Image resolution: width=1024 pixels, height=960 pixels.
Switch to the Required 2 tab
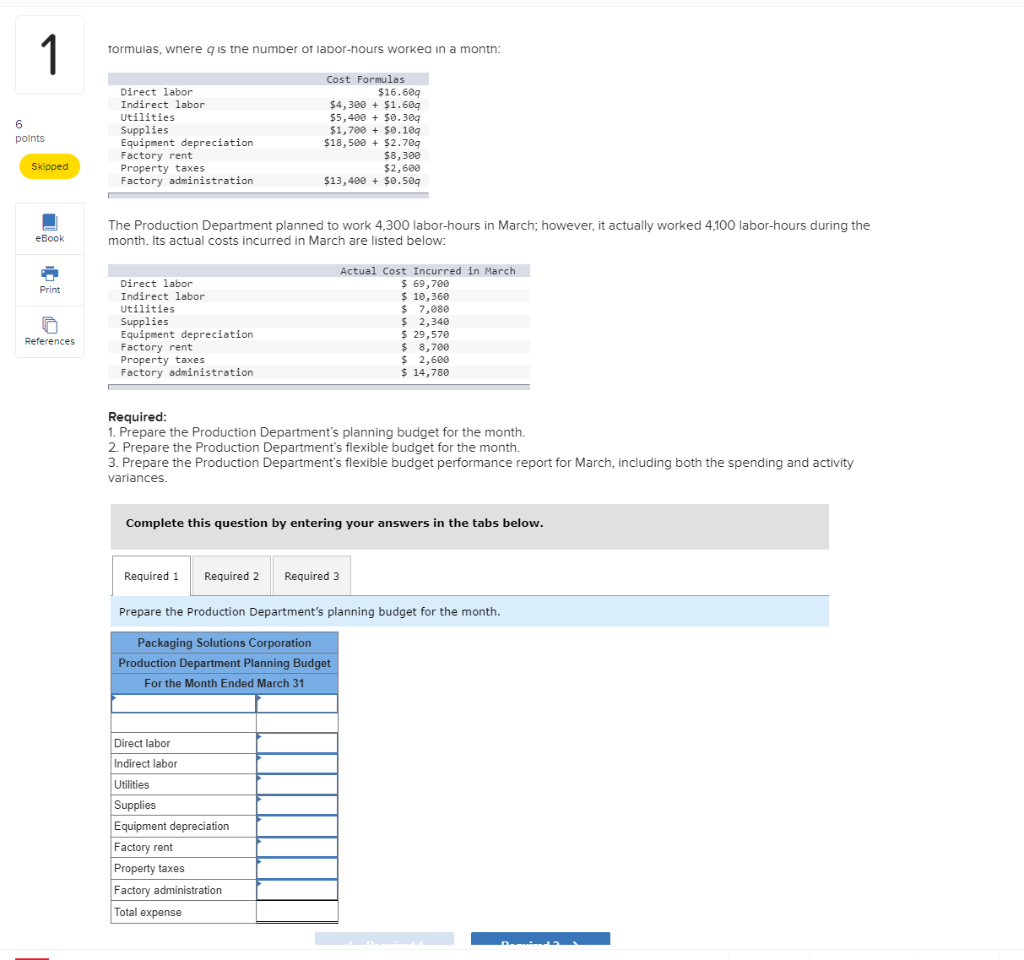pyautogui.click(x=231, y=575)
